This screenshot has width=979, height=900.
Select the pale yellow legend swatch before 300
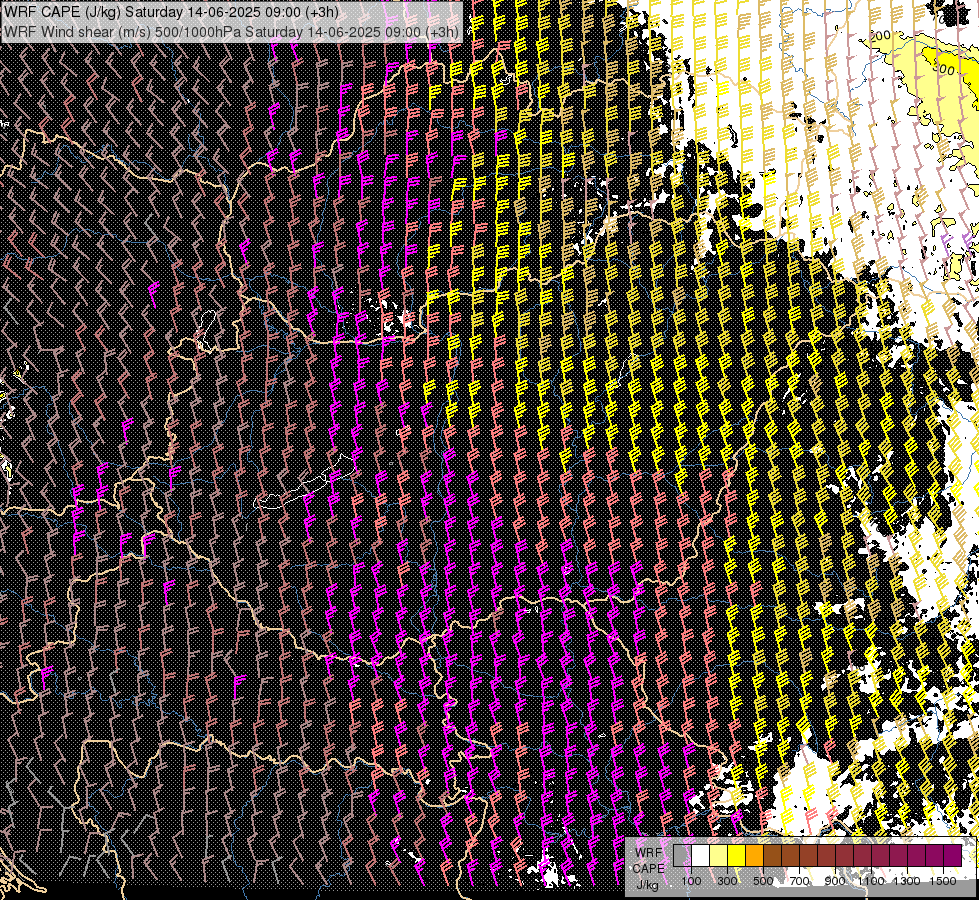click(719, 855)
